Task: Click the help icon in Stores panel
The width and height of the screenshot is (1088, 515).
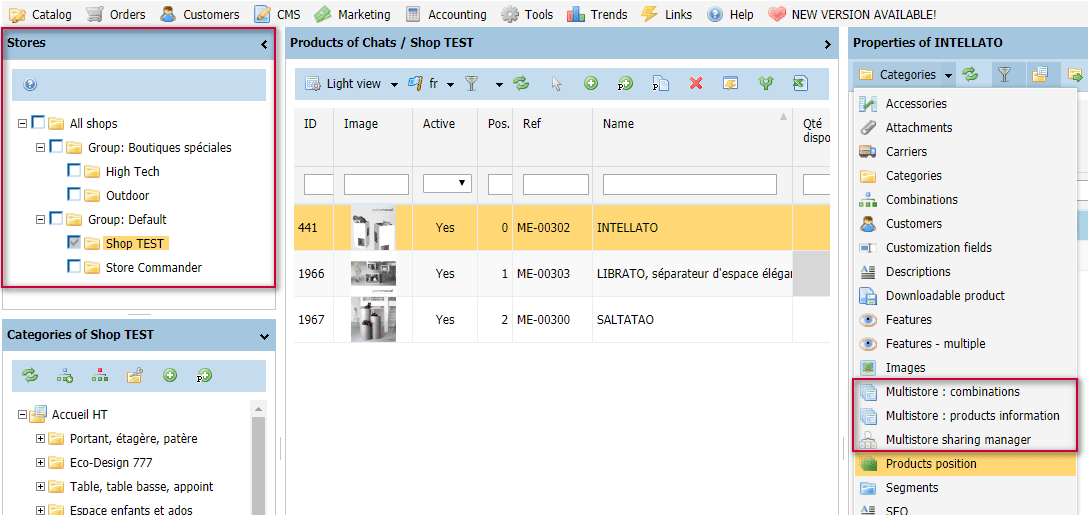Action: tap(30, 85)
